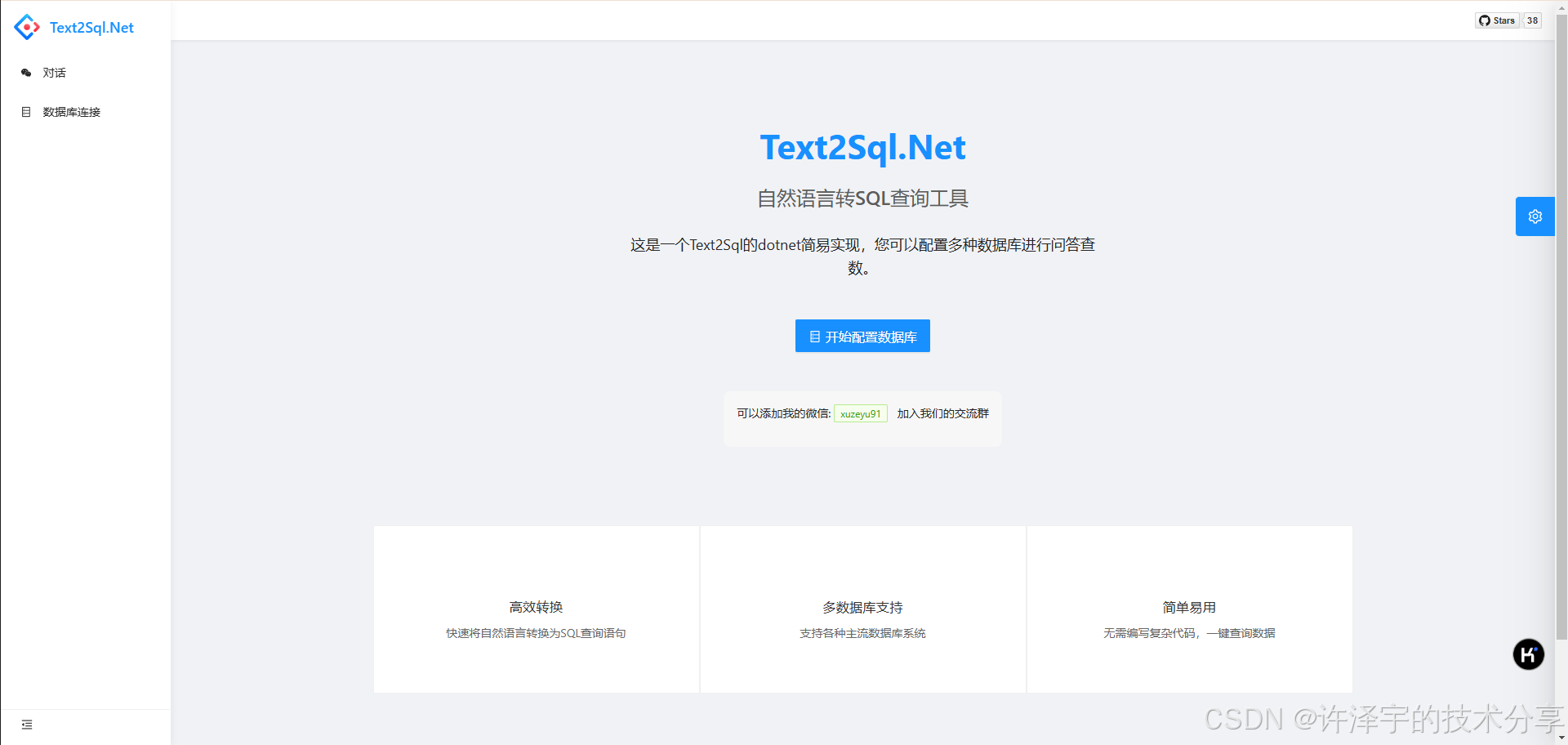
Task: Open the blue settings gear drawer button
Action: click(x=1535, y=216)
